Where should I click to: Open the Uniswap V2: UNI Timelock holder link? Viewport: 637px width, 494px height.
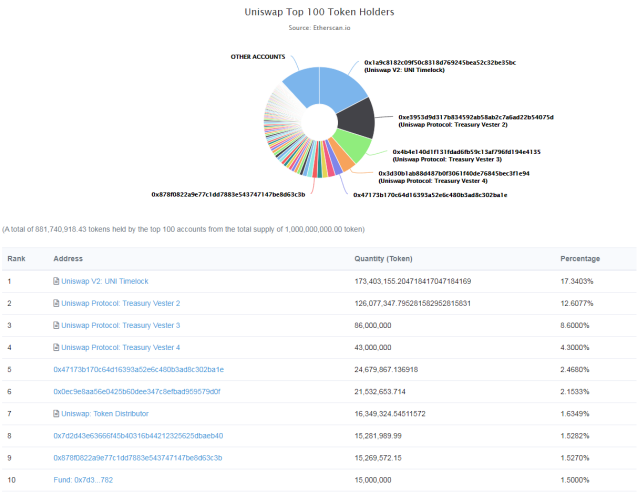[x=106, y=281]
